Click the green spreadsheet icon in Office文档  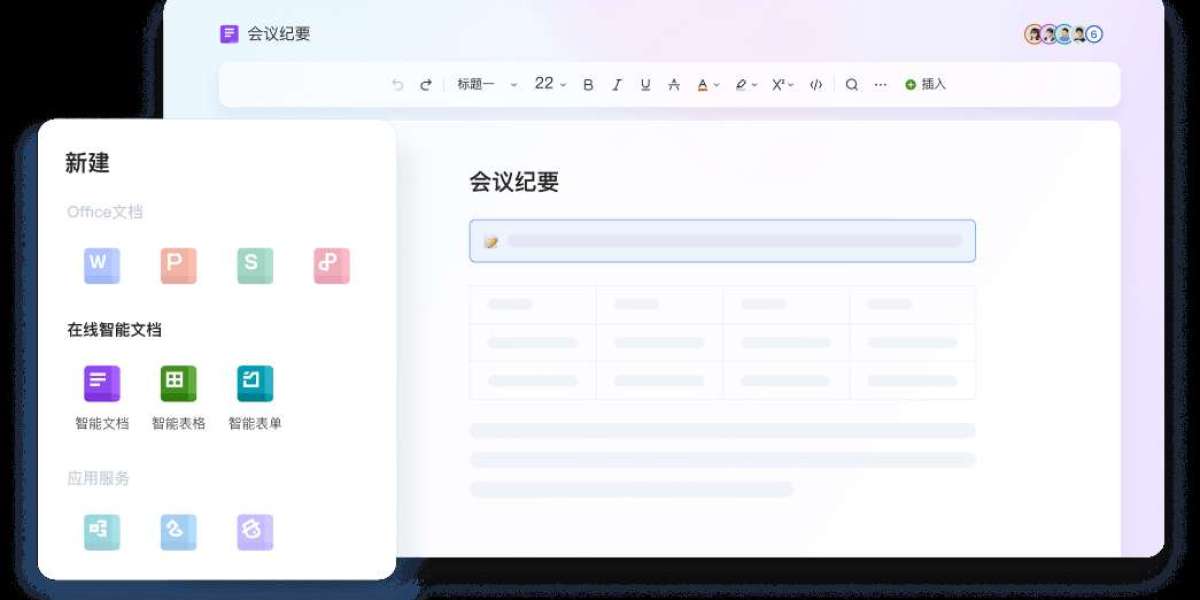(254, 264)
